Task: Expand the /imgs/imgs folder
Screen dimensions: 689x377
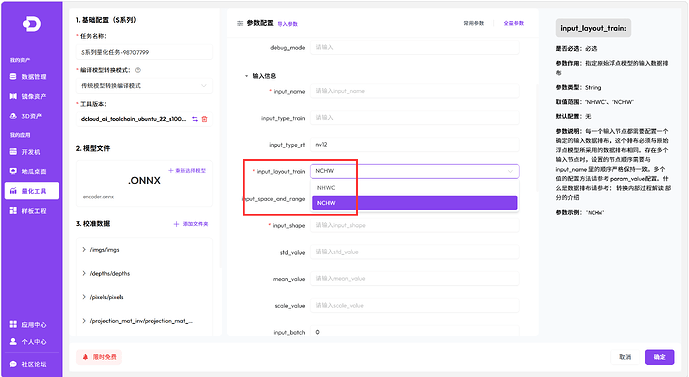Action: [84, 250]
